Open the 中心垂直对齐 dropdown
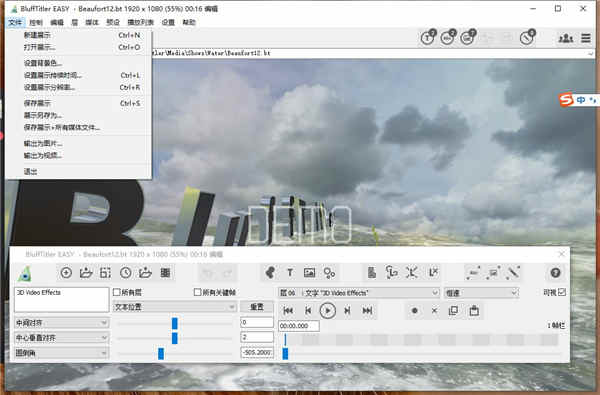This screenshot has height=395, width=600. 62,338
